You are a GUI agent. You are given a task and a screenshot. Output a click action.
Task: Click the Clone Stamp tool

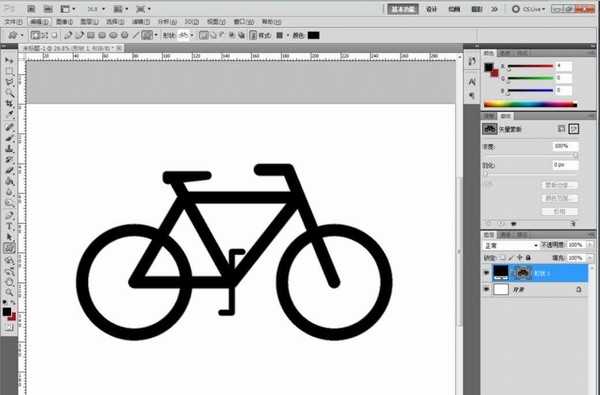(x=10, y=149)
